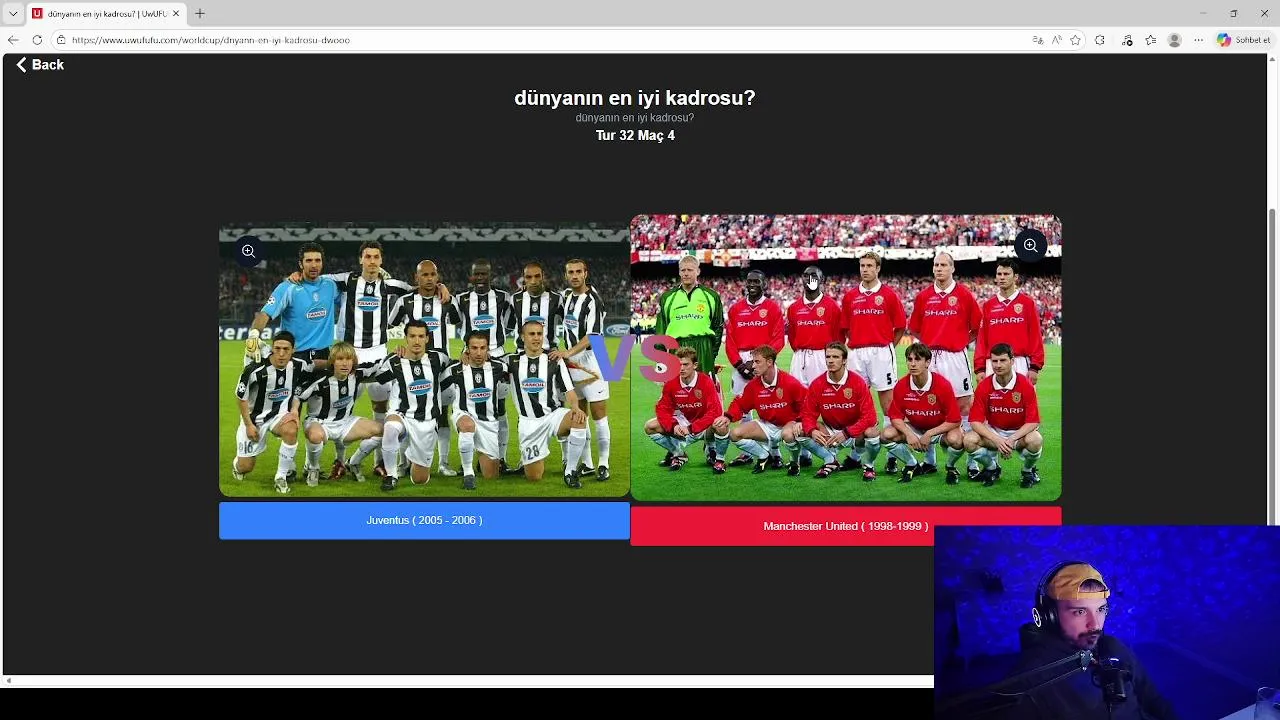Open Copilot Sohbet et button
Viewport: 1280px width, 720px height.
click(x=1244, y=40)
